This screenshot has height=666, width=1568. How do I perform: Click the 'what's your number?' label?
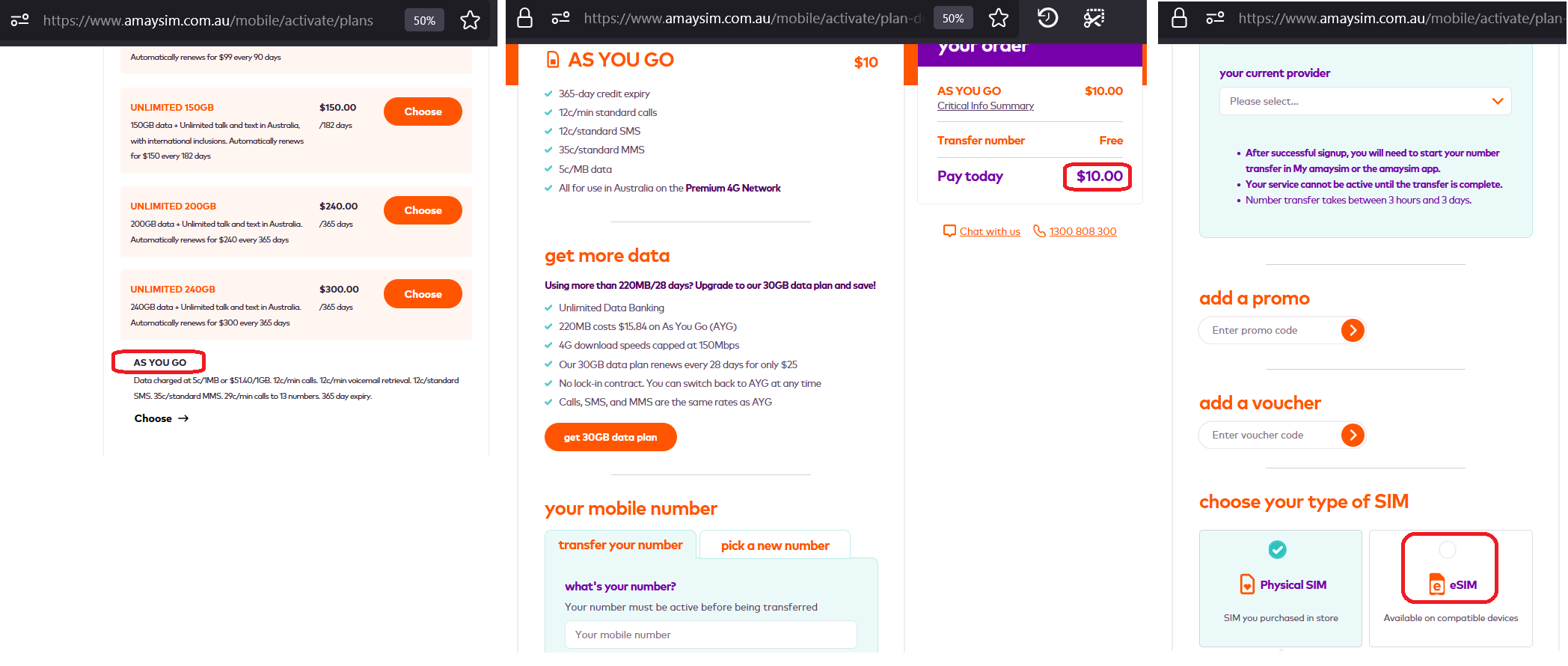[x=620, y=587]
